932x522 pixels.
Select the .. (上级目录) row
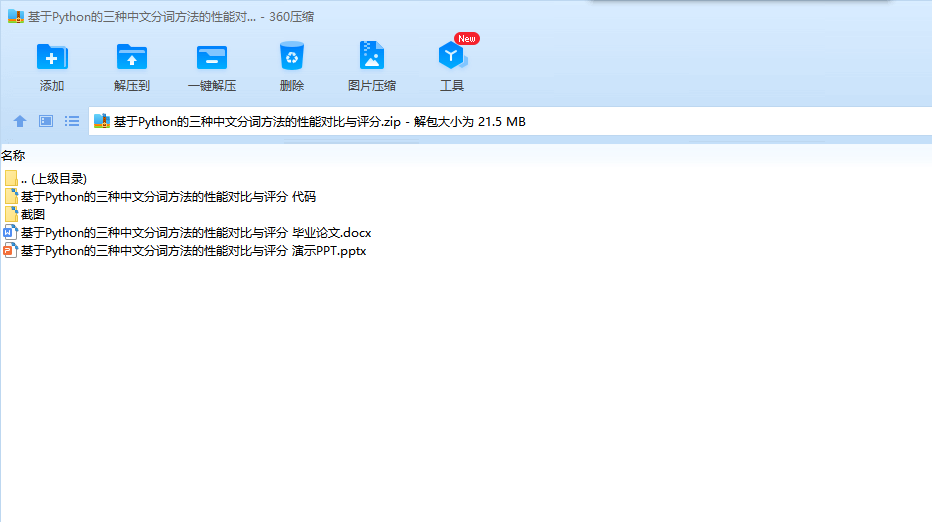[x=54, y=178]
